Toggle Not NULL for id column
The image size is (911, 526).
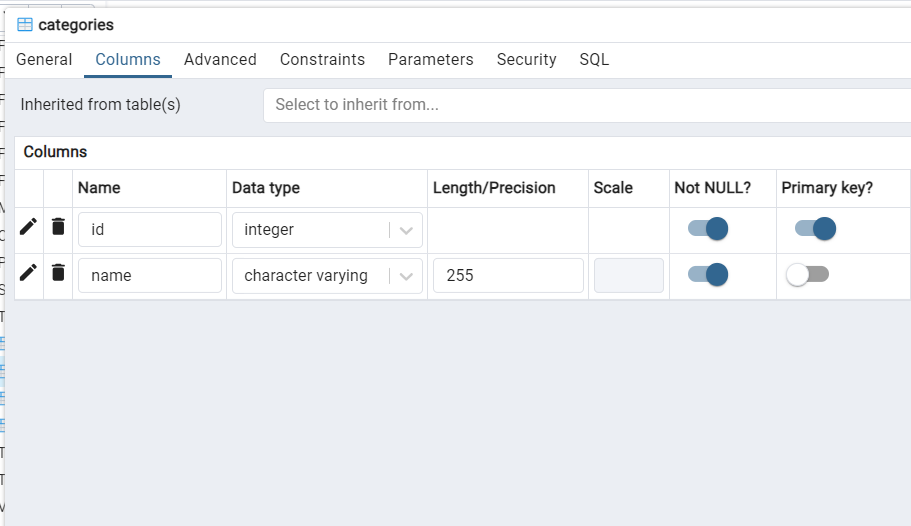(708, 229)
